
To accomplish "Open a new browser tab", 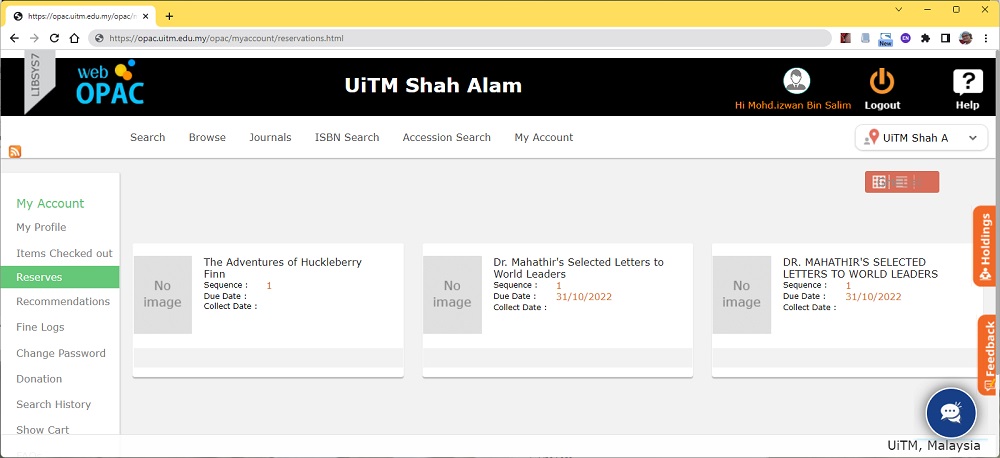I will pyautogui.click(x=169, y=17).
